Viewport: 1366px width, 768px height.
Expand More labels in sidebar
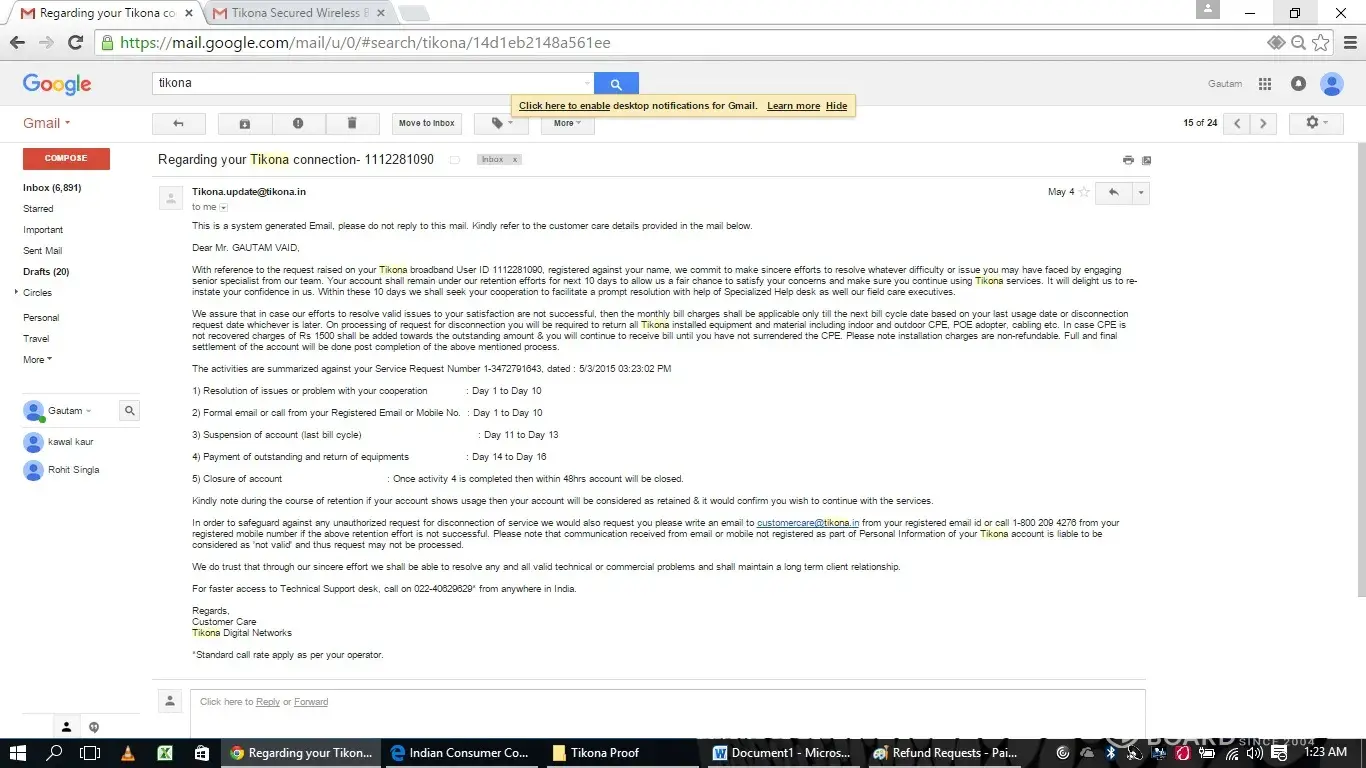tap(37, 360)
